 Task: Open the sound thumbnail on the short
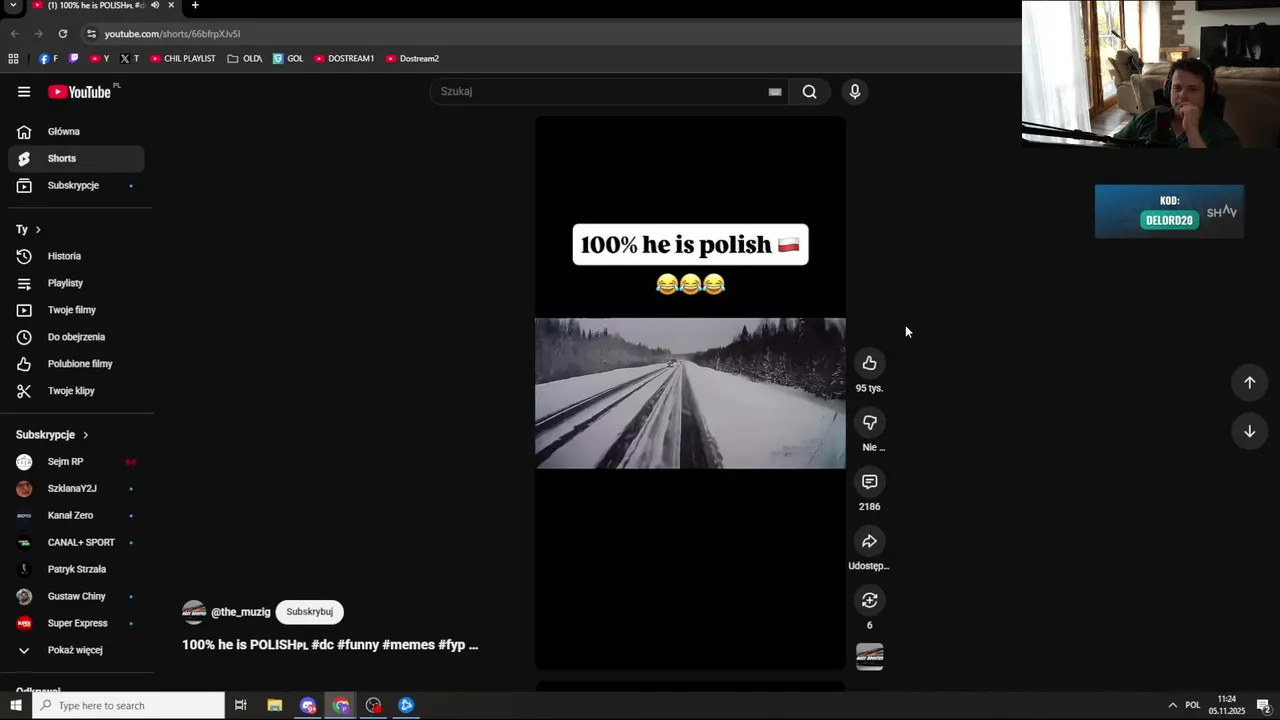point(870,656)
